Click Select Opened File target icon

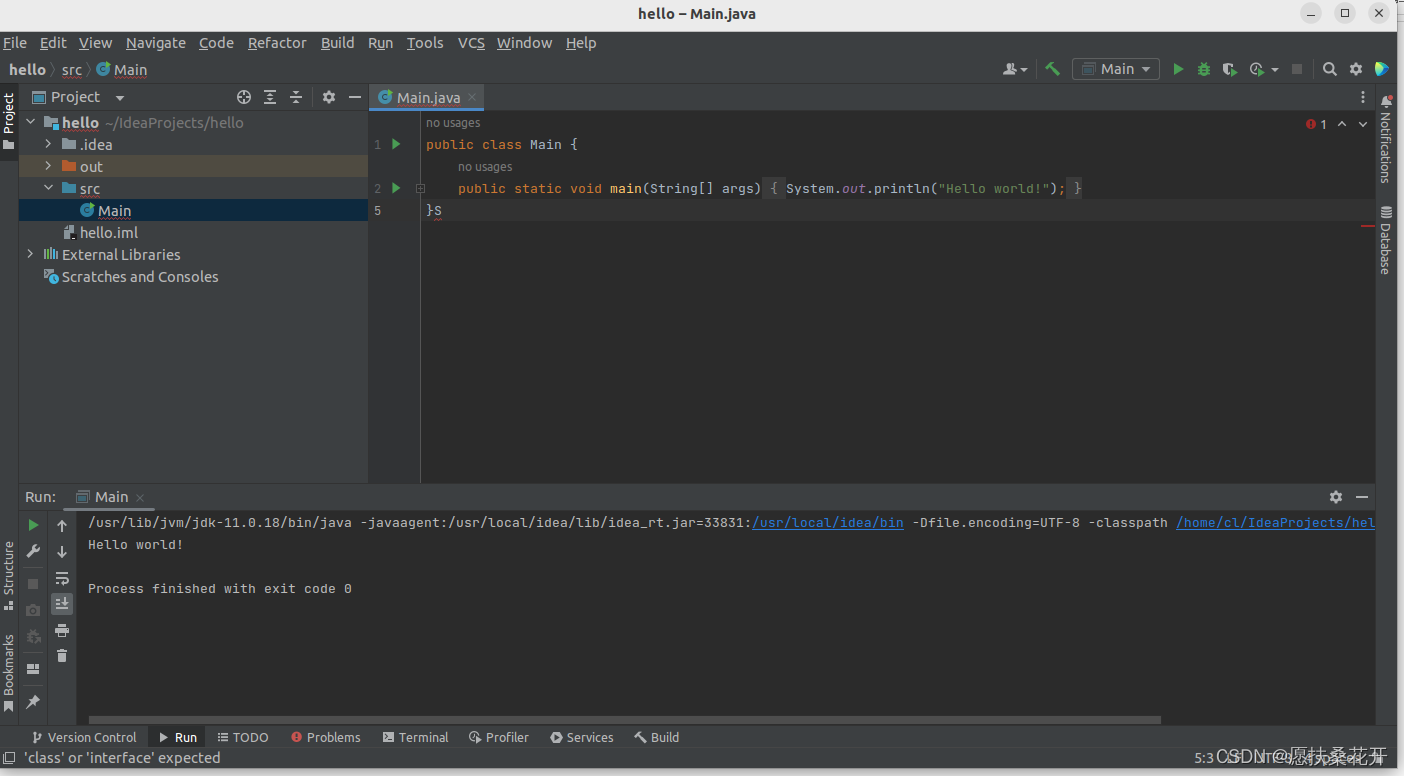244,97
